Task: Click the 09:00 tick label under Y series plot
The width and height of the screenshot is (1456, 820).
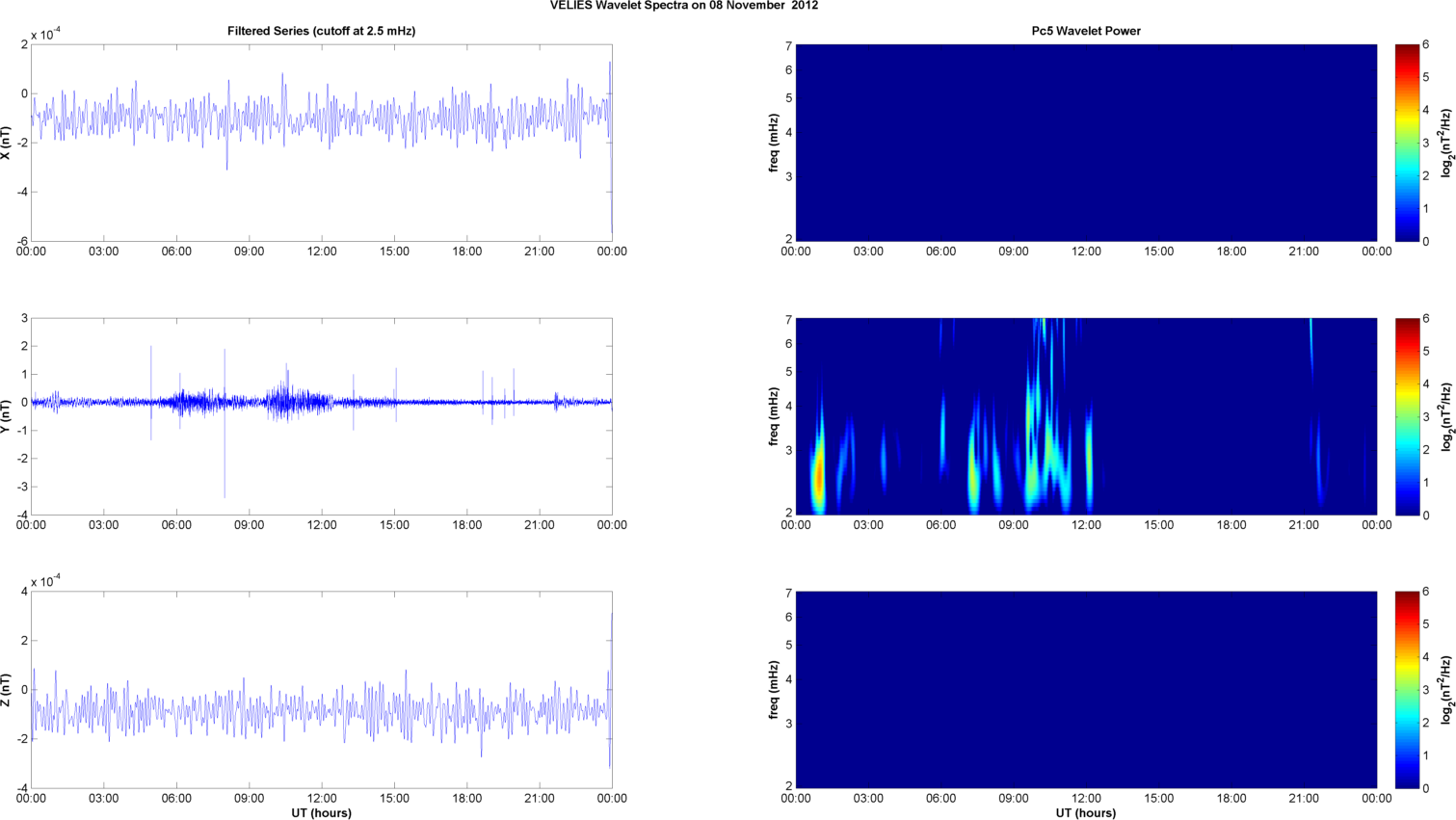Action: (x=249, y=525)
